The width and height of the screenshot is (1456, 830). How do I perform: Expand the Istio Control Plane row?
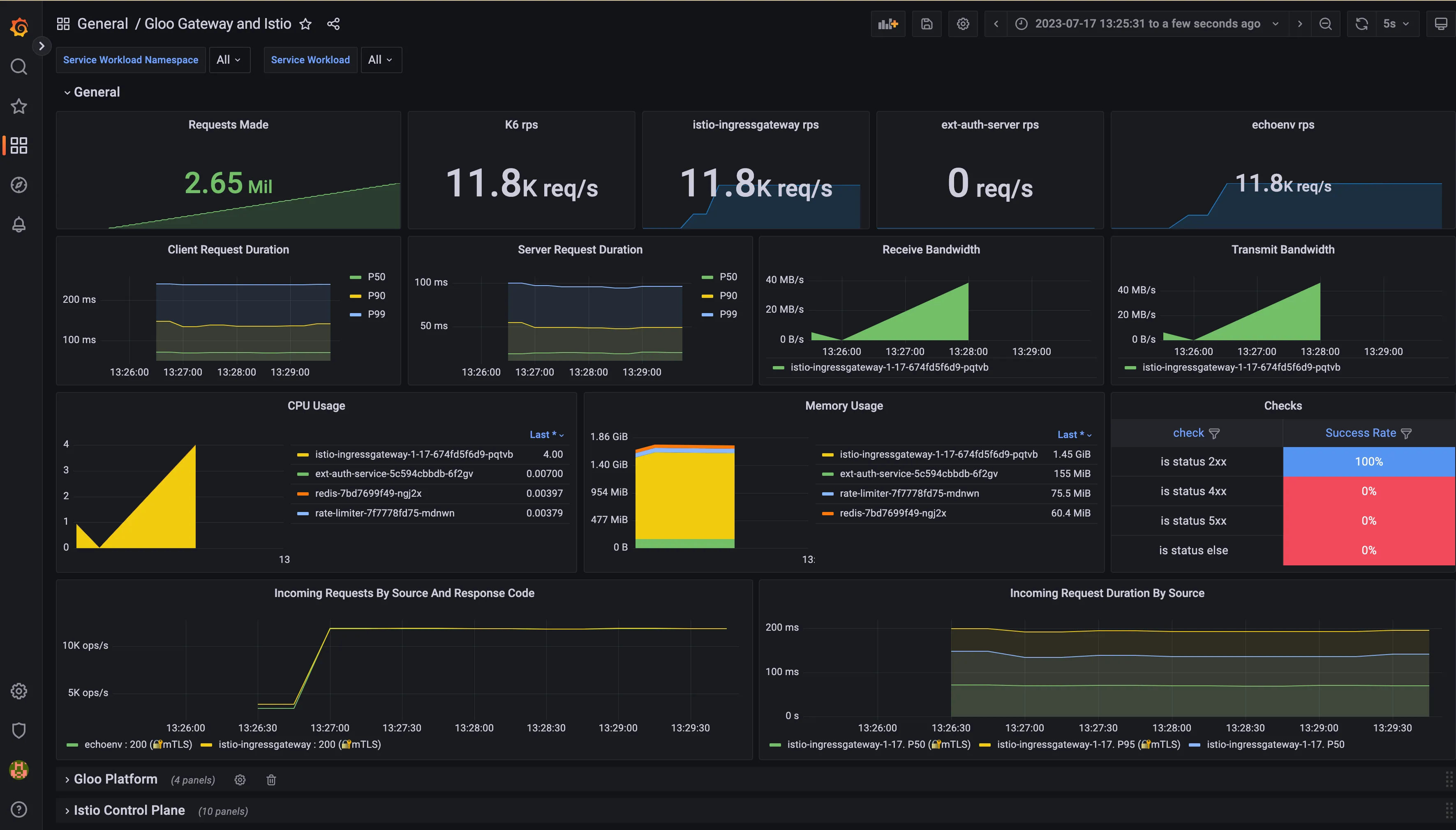[124, 811]
